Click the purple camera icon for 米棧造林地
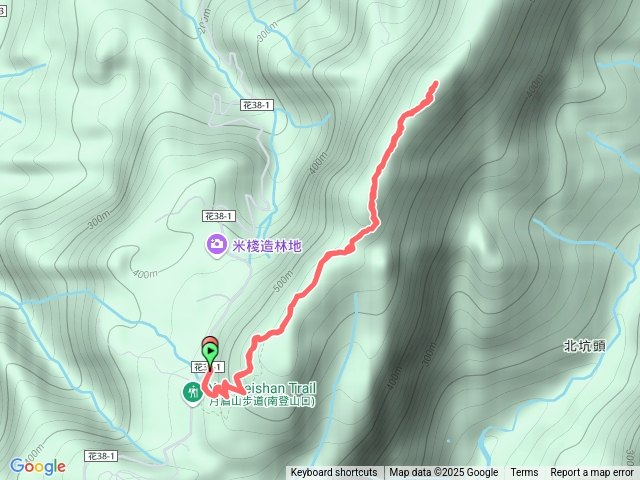 (217, 246)
